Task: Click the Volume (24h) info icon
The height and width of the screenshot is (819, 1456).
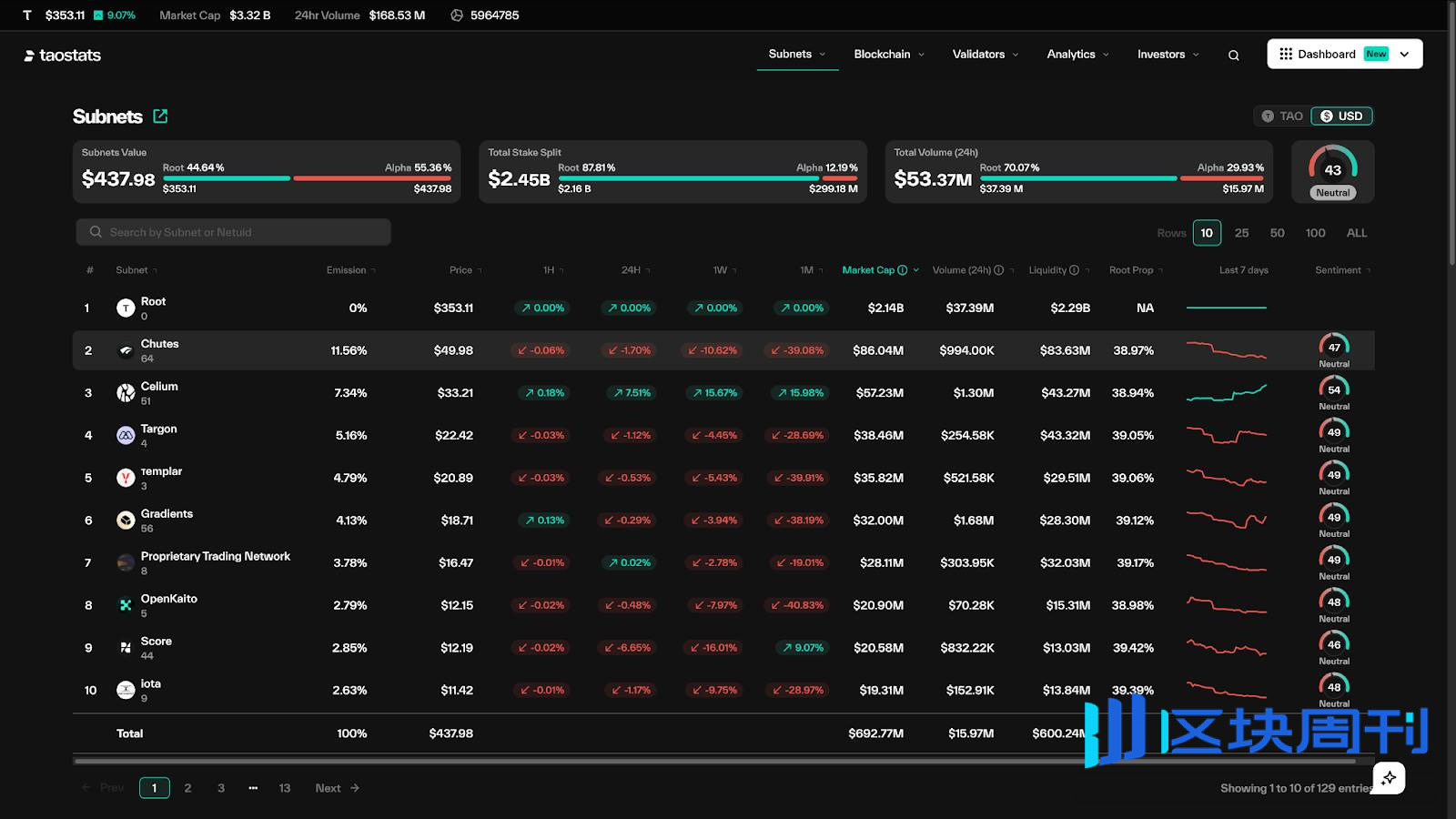Action: 999,270
